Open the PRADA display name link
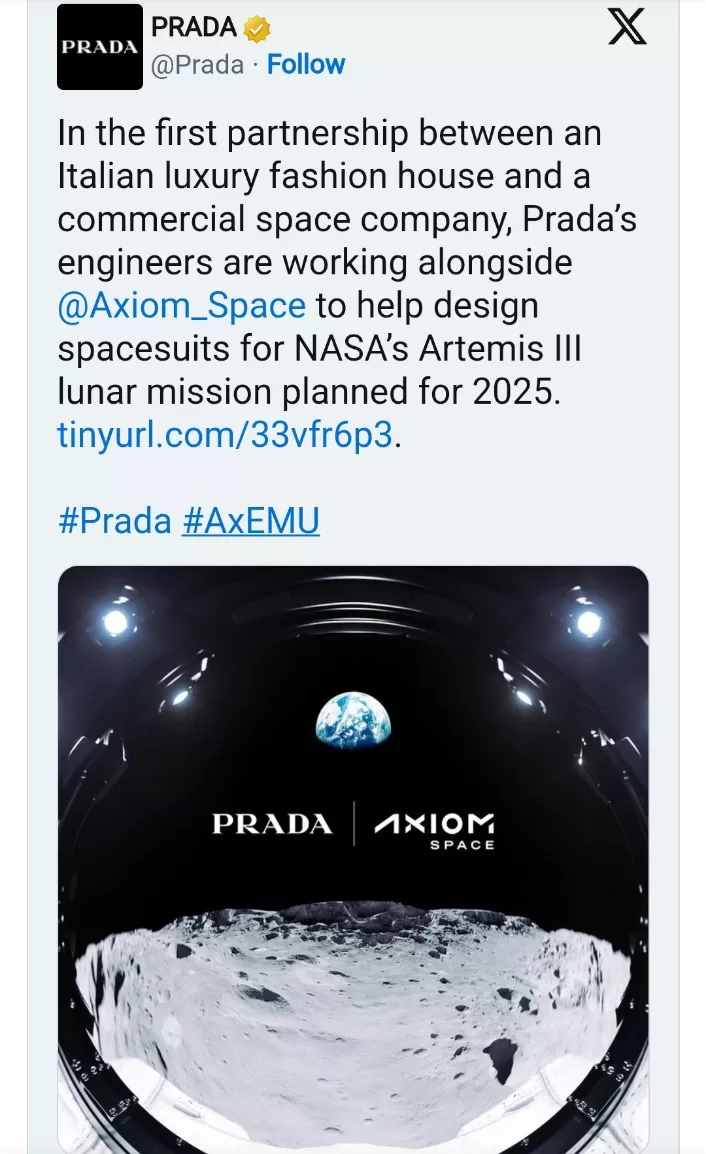This screenshot has height=1154, width=706. [x=194, y=29]
